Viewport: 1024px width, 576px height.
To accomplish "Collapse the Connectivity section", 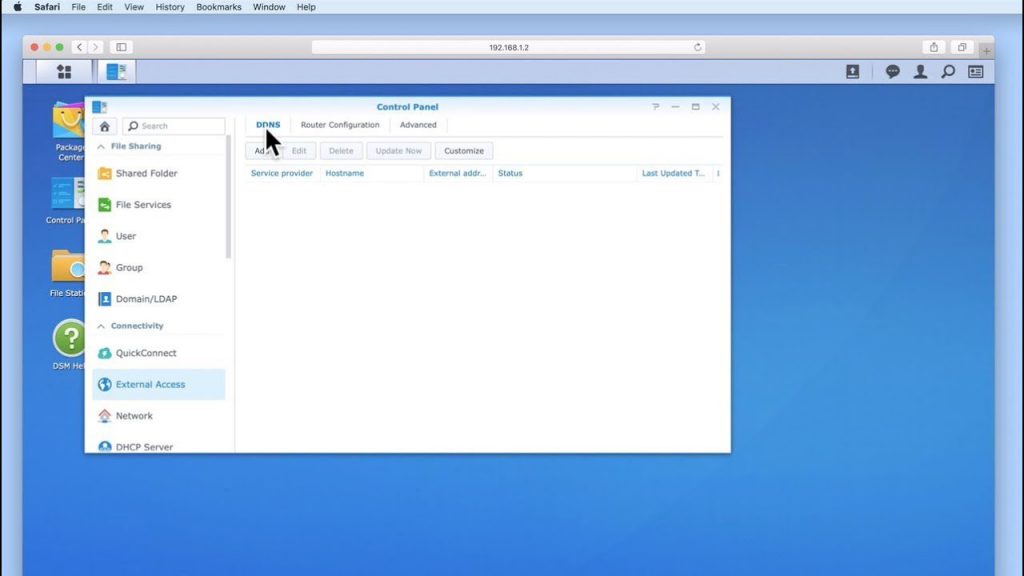I will 101,327.
